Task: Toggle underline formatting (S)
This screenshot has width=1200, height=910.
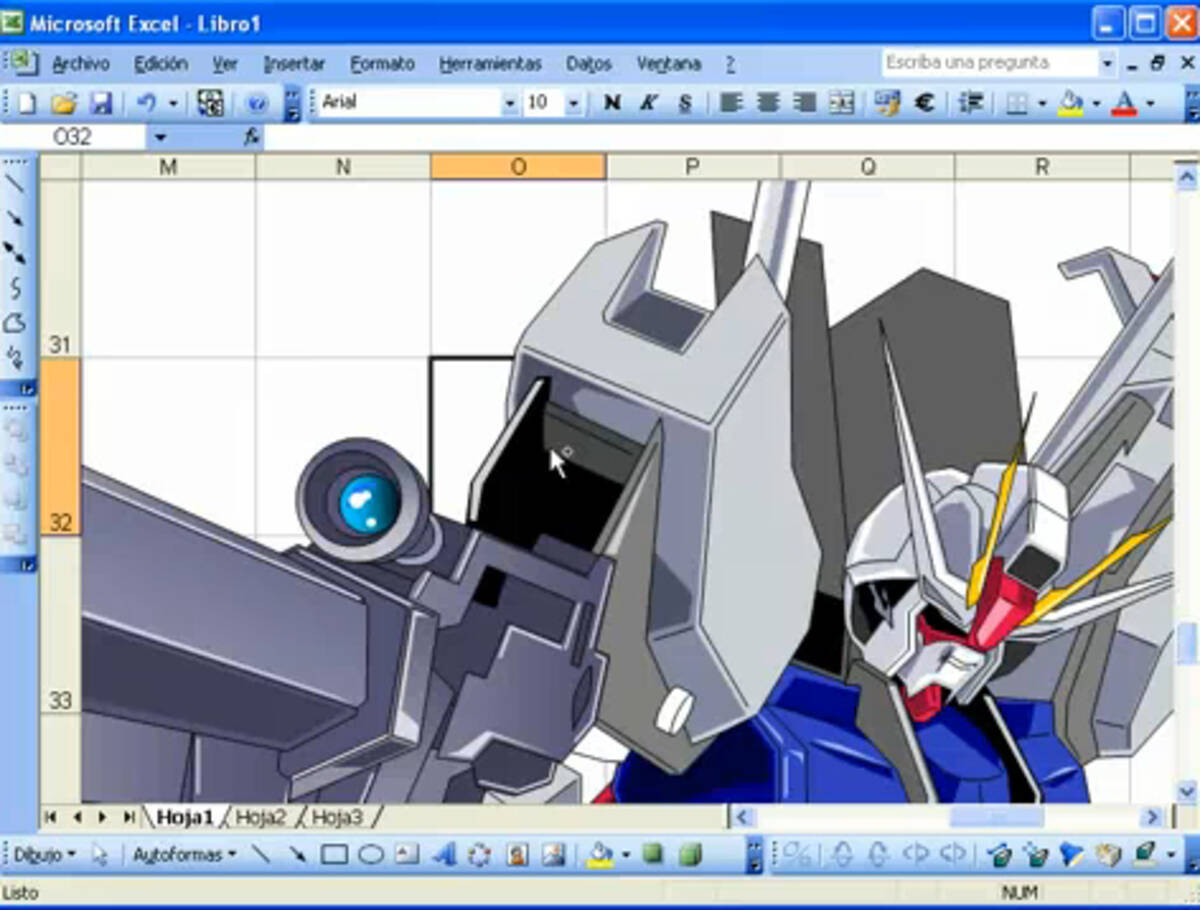Action: [685, 102]
